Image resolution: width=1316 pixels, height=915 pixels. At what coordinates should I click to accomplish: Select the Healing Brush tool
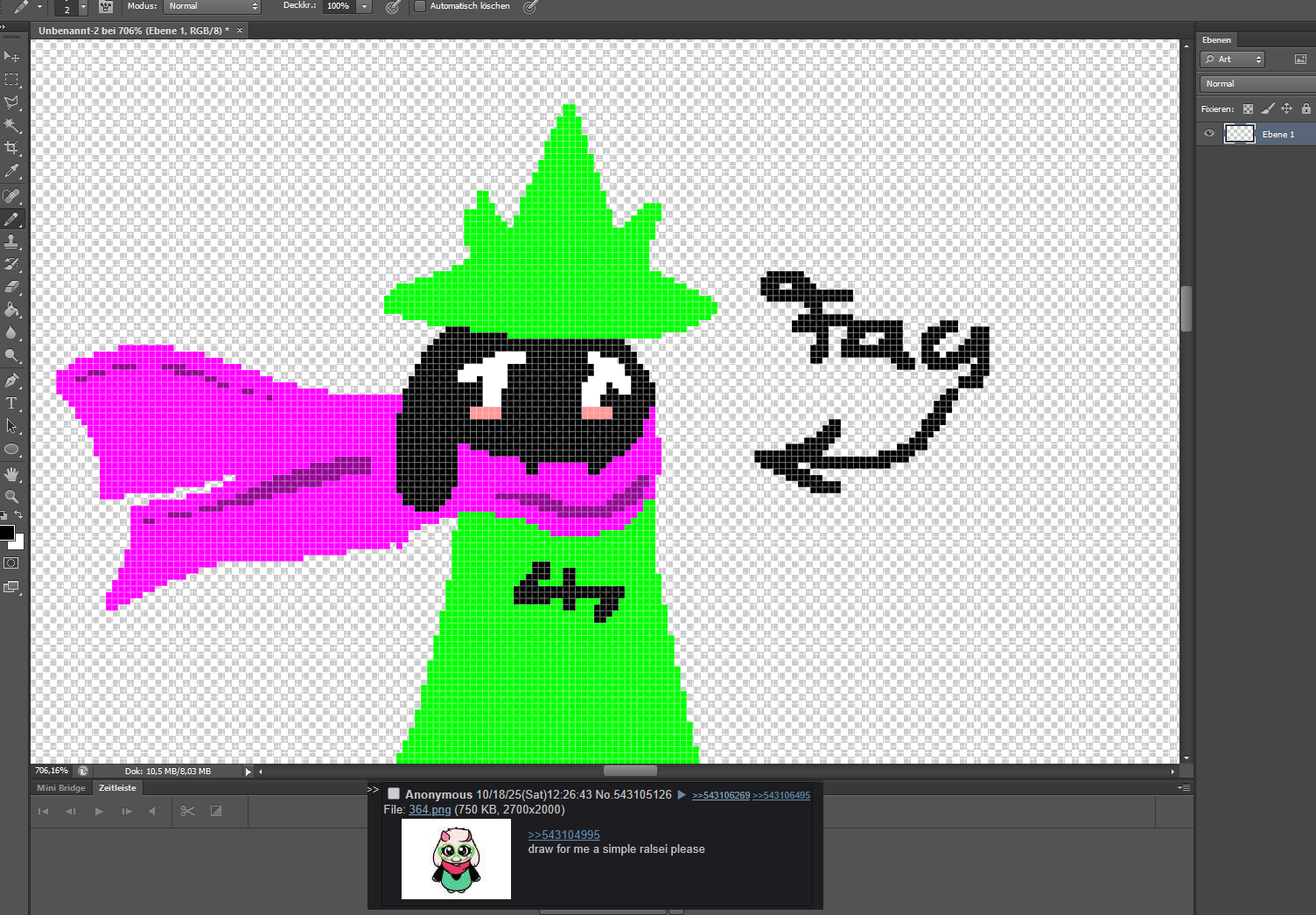(x=11, y=196)
